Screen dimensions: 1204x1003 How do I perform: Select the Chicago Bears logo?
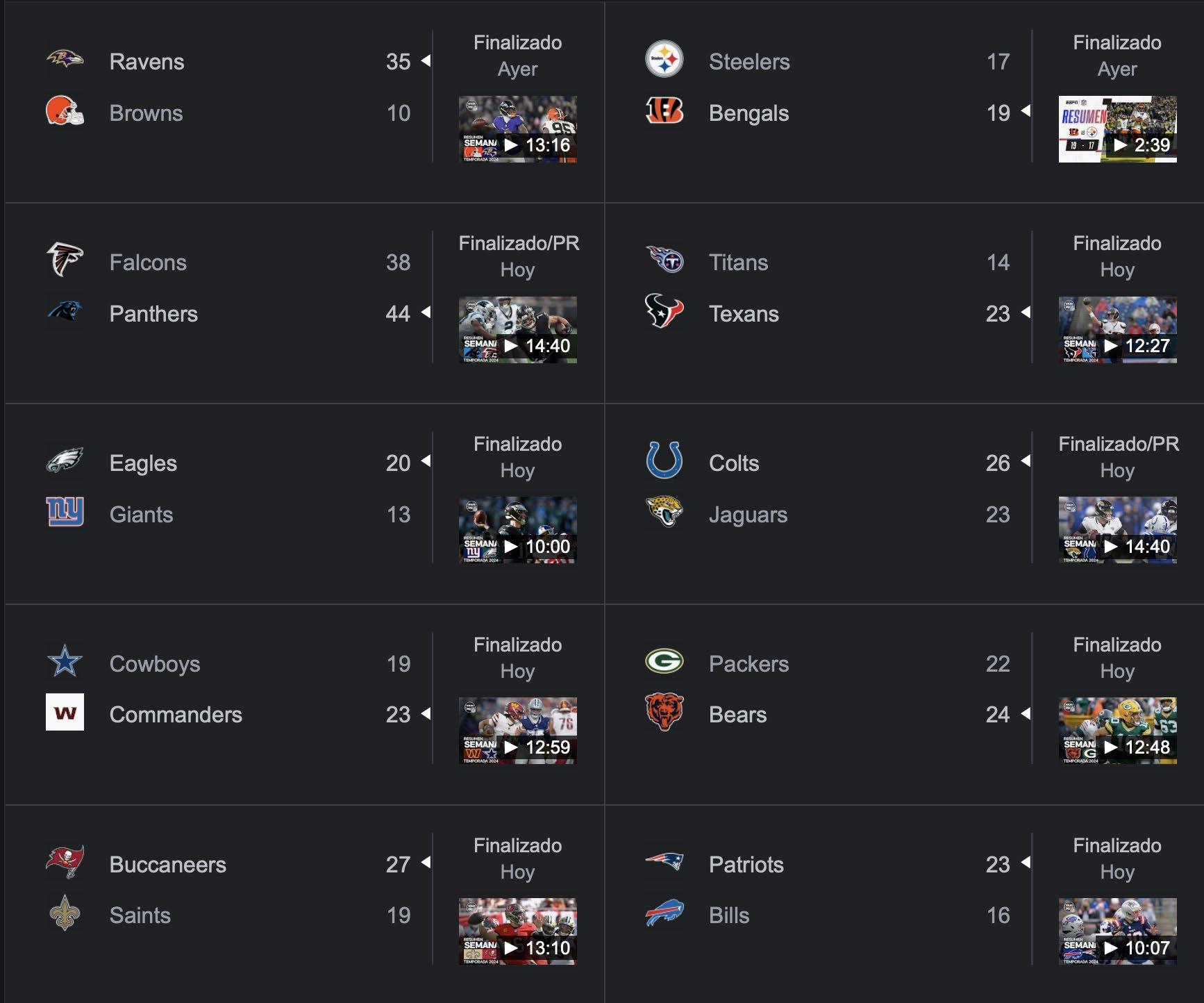click(664, 712)
